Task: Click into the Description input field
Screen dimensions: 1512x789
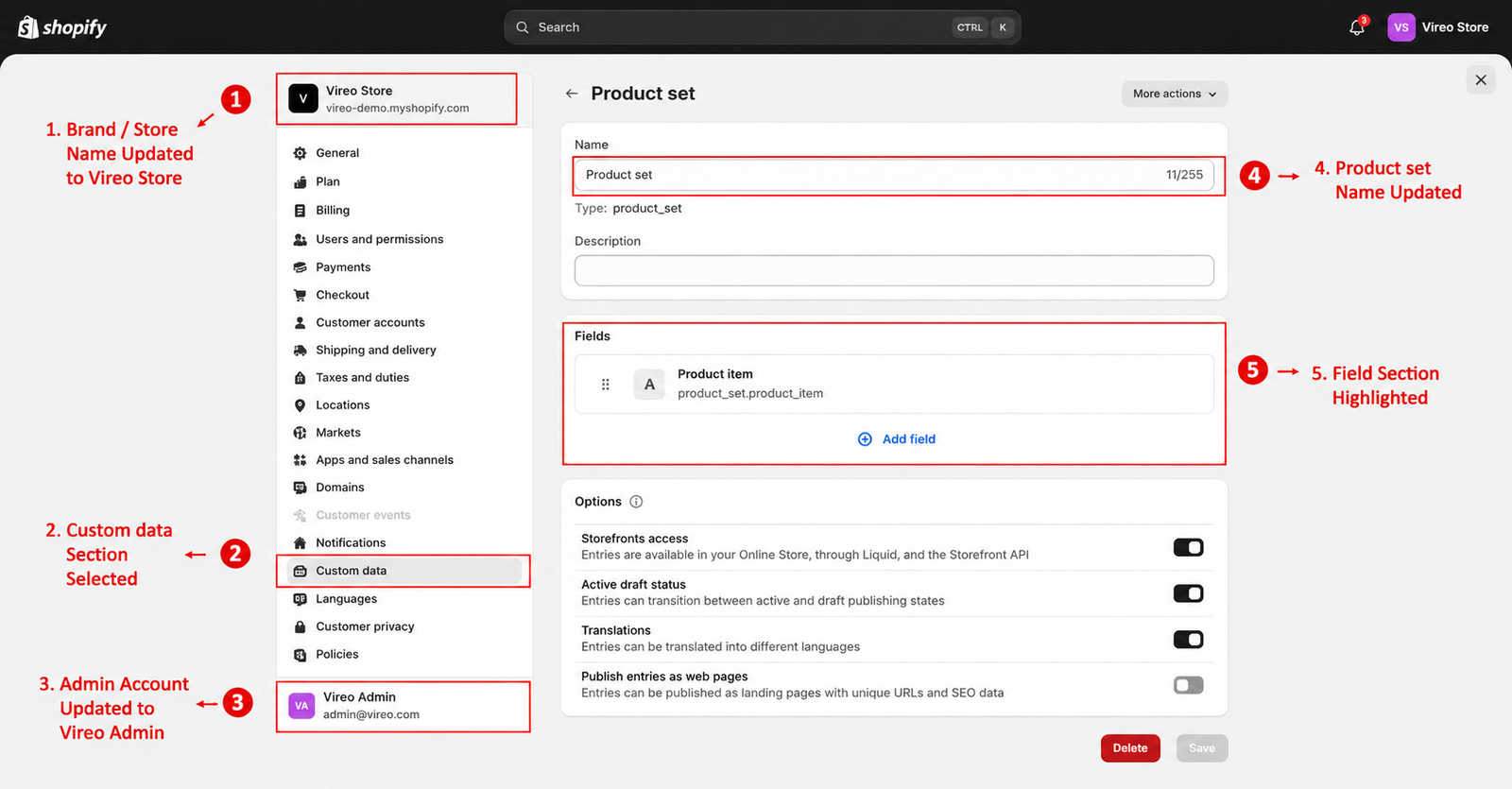Action: (x=894, y=270)
